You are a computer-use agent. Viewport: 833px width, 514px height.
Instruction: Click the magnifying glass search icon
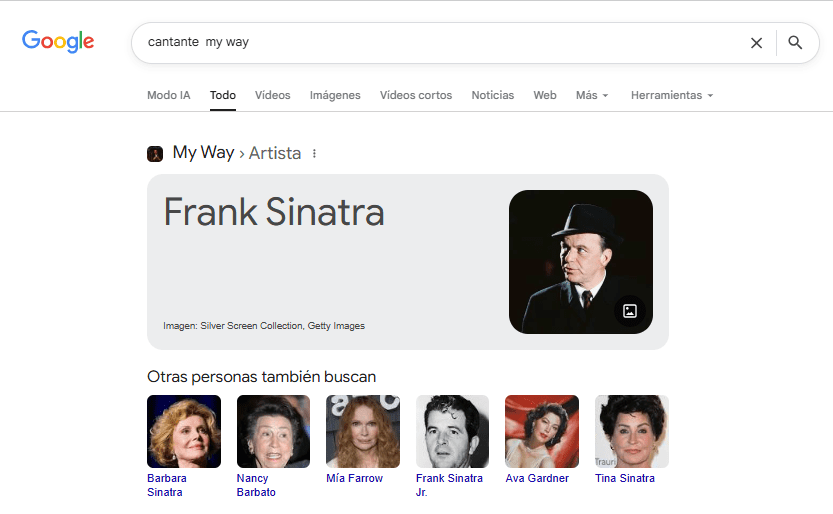click(x=795, y=43)
